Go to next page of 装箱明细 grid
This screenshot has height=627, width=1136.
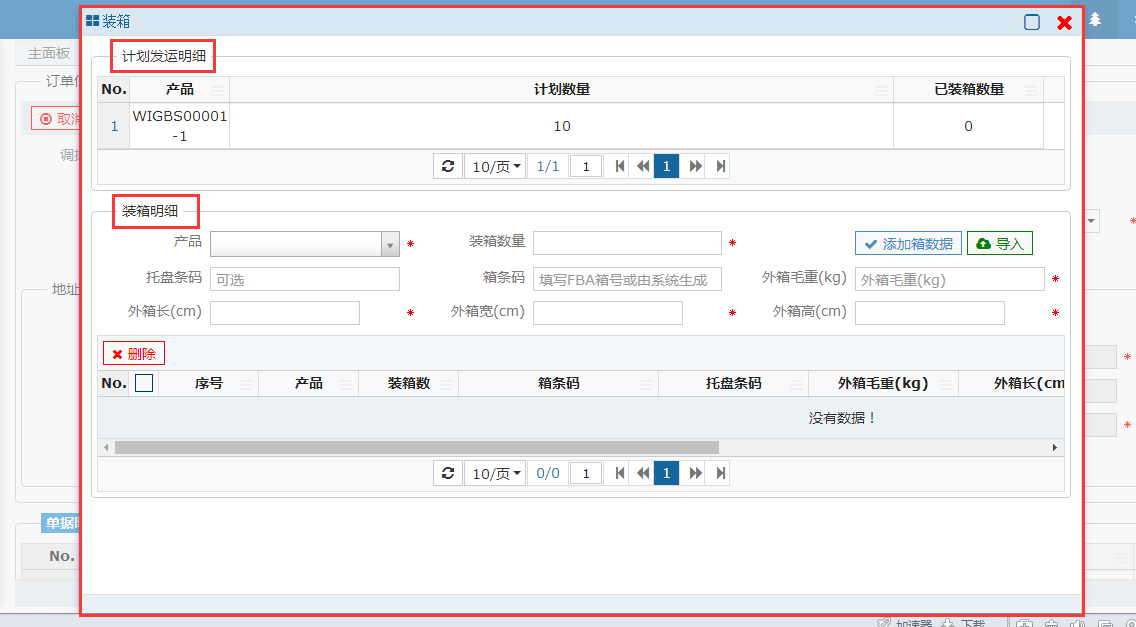(x=696, y=473)
